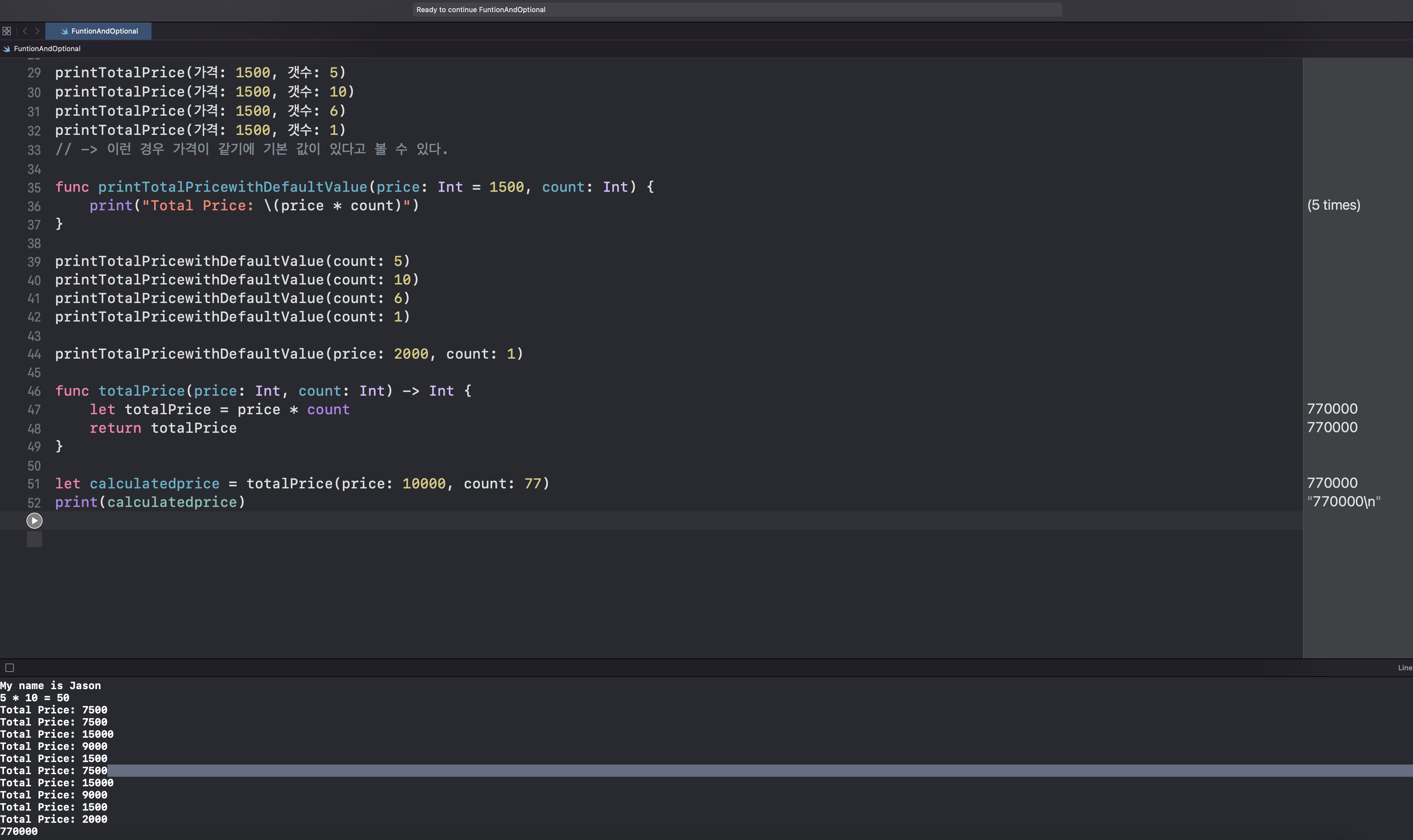The height and width of the screenshot is (840, 1413).
Task: Click the 770000 result beside line 47
Action: 1331,409
